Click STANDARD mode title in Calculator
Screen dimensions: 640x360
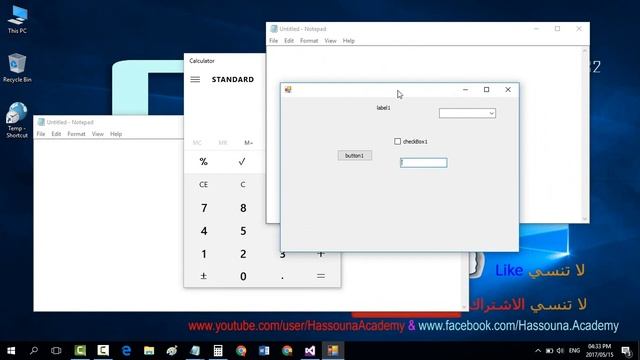(x=233, y=79)
